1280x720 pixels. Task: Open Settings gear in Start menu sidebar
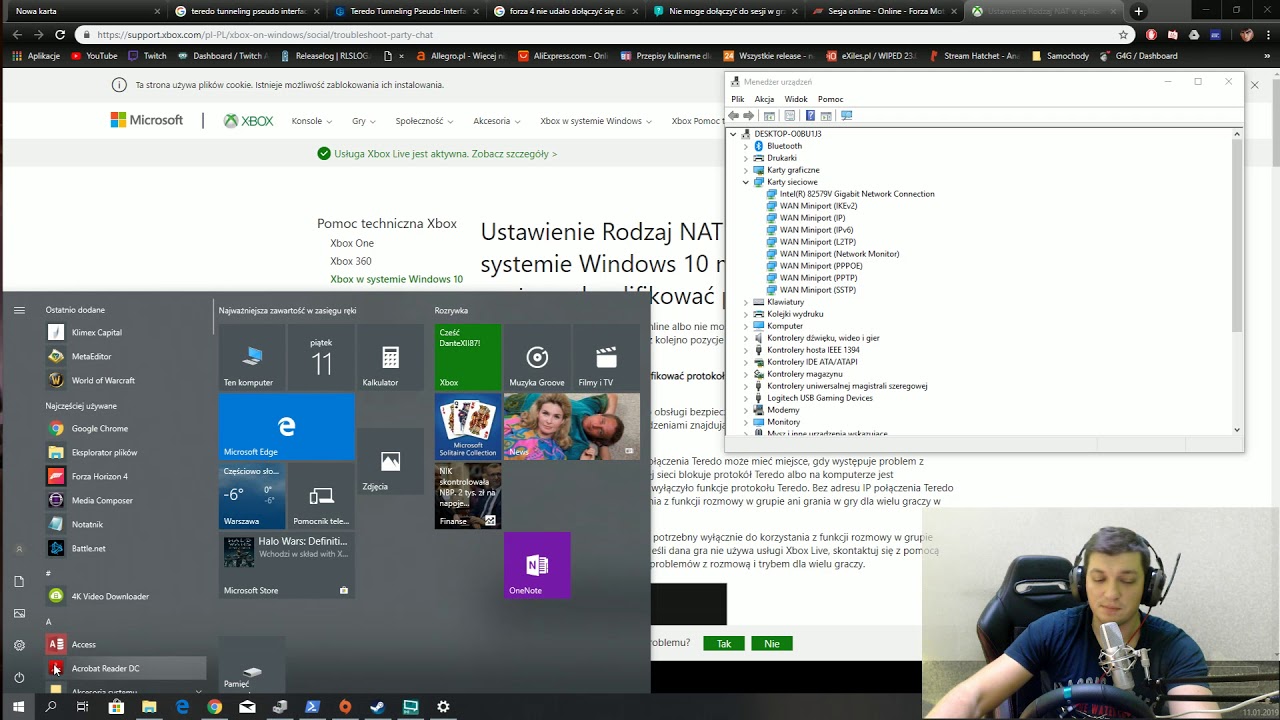[x=19, y=645]
